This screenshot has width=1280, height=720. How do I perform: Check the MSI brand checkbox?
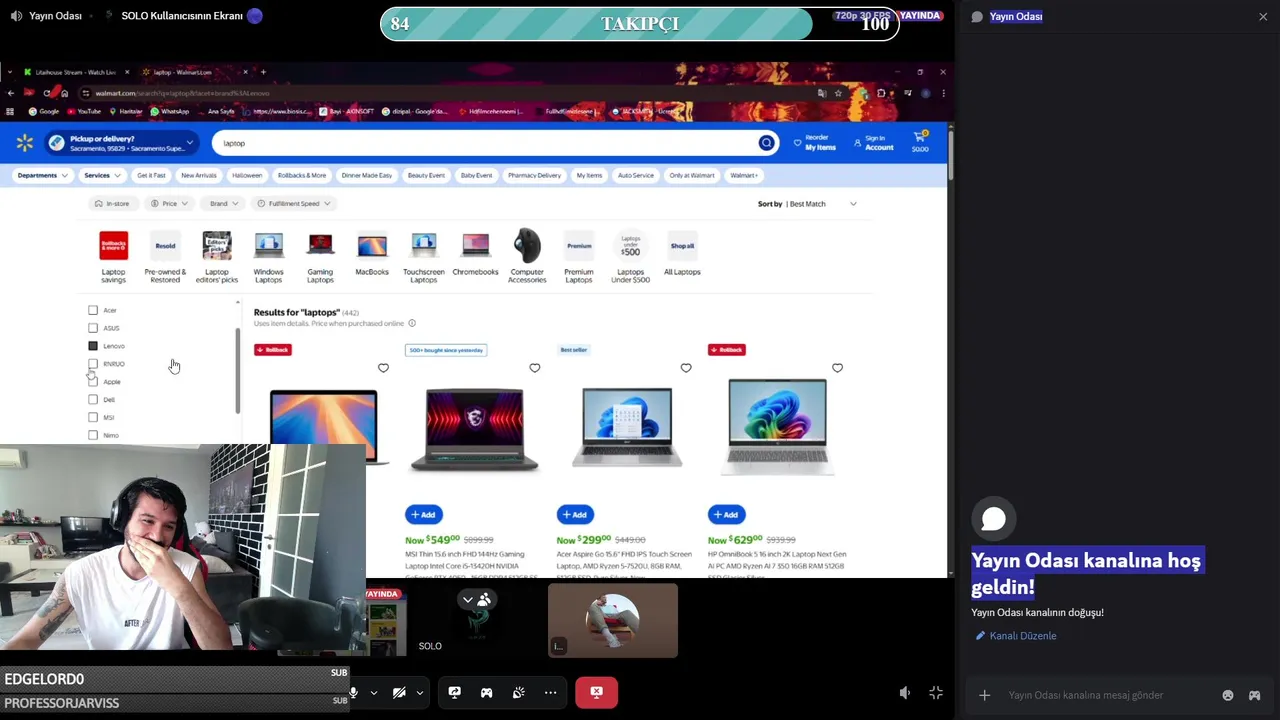tap(93, 417)
